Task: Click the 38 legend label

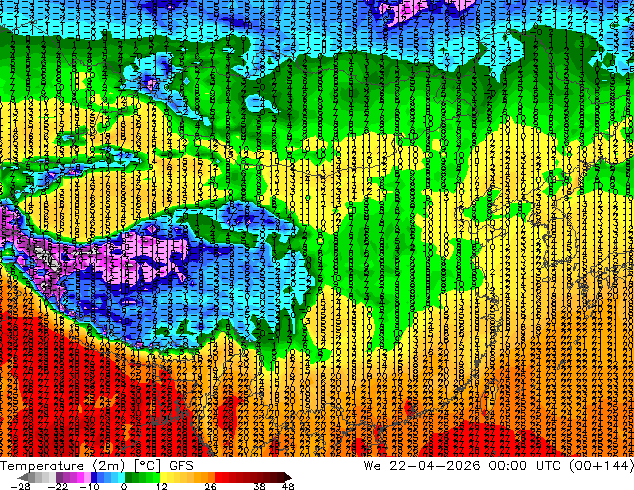Action: [x=259, y=486]
